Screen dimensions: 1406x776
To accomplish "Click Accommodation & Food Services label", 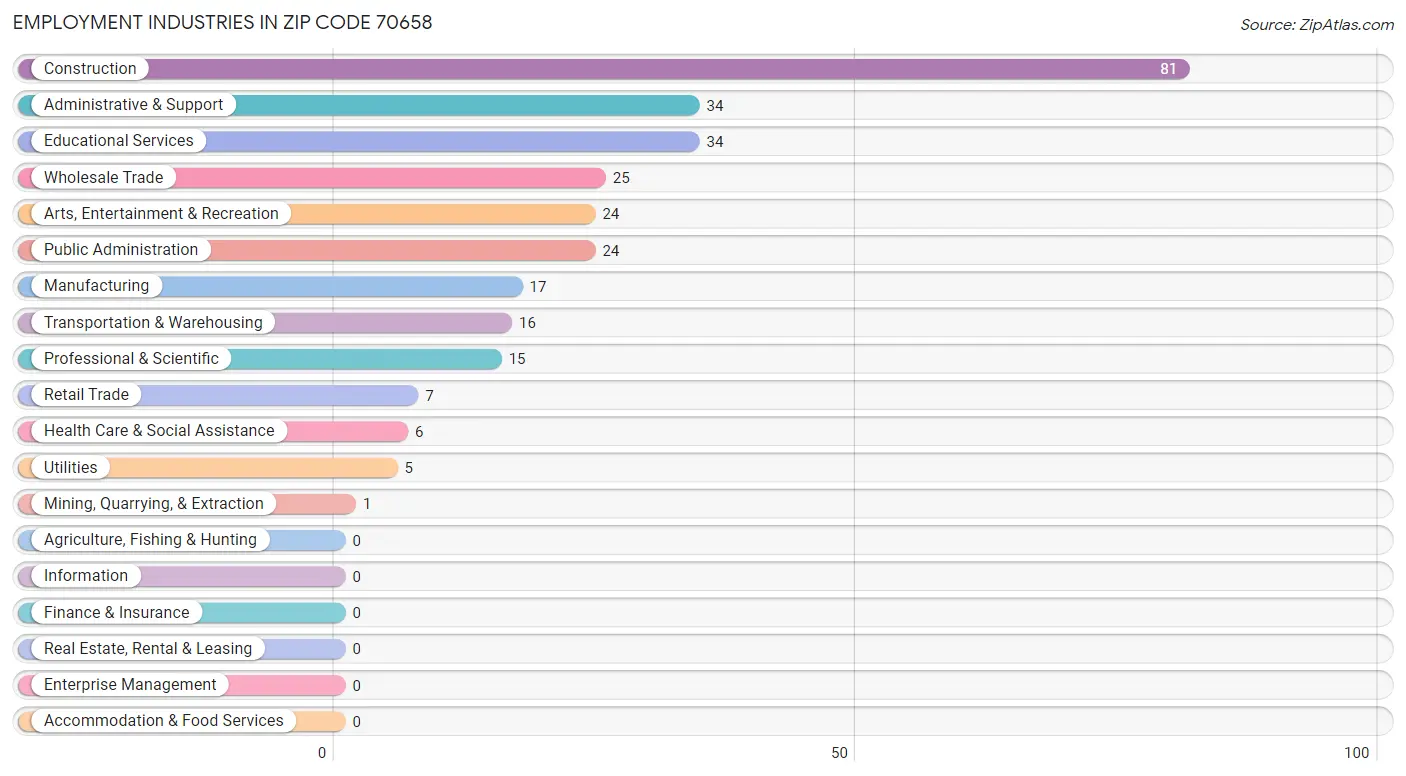I will [x=164, y=721].
